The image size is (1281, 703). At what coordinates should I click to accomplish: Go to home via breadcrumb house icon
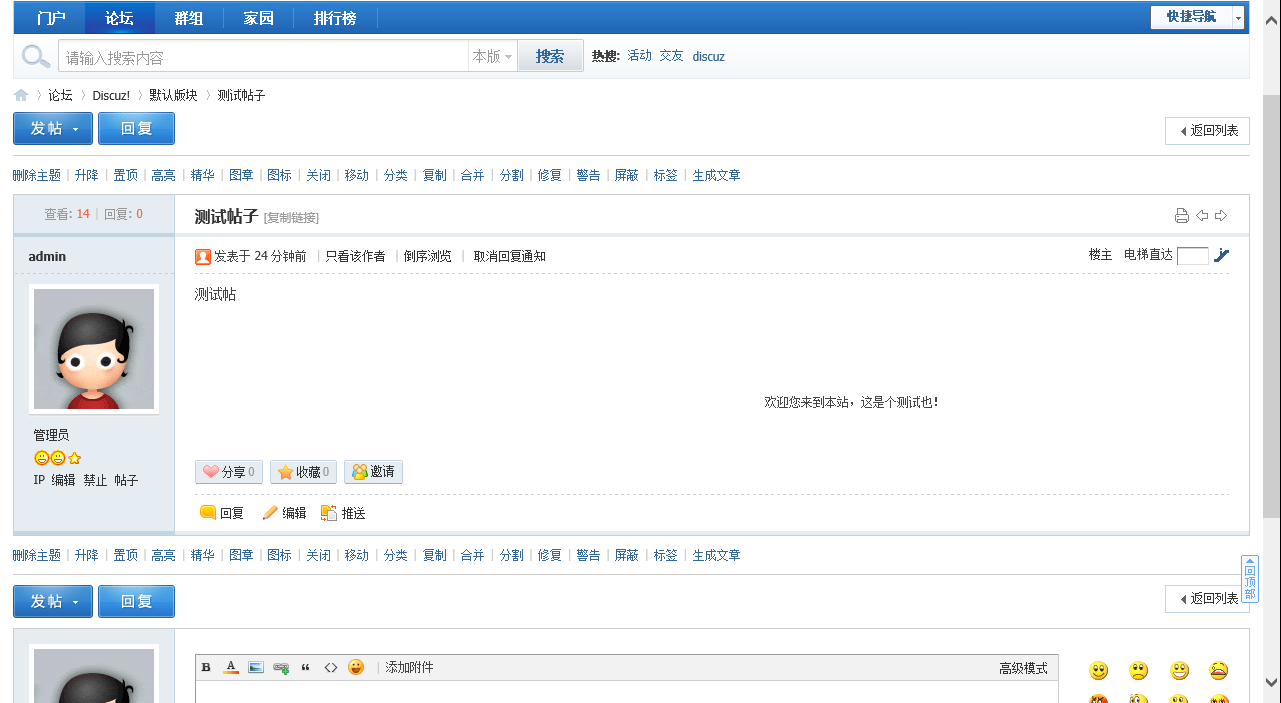(x=21, y=95)
